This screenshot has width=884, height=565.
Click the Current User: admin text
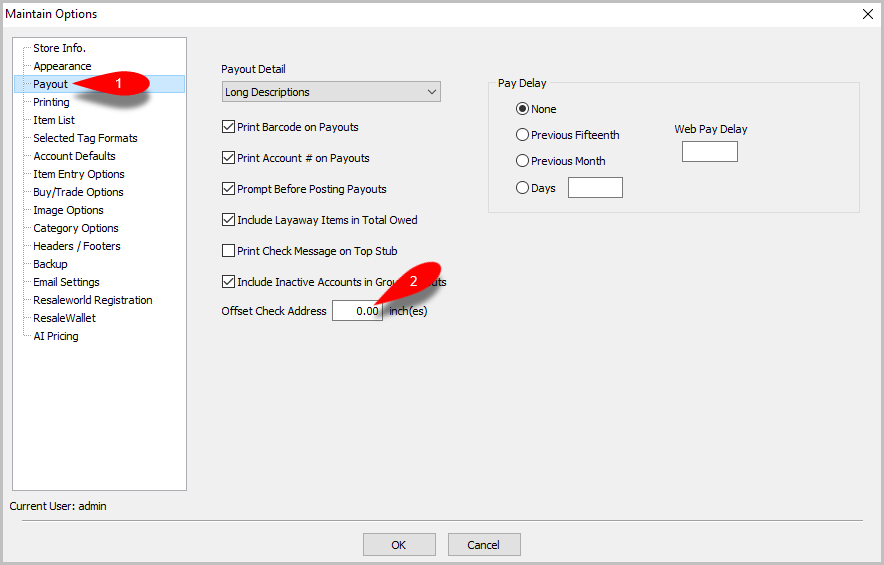click(x=58, y=506)
